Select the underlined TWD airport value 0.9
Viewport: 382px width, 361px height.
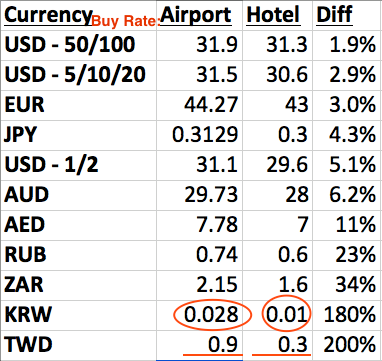click(x=225, y=345)
